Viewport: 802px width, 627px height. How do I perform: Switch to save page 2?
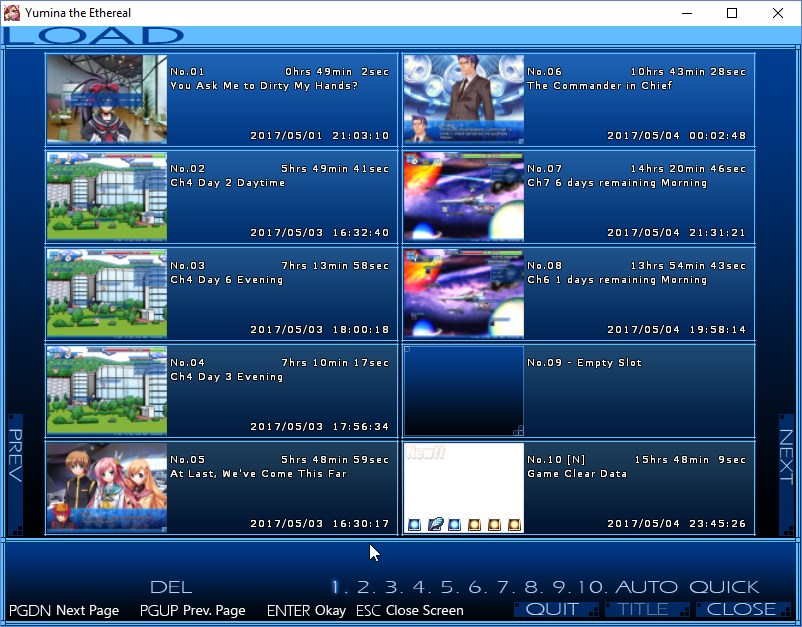click(366, 587)
